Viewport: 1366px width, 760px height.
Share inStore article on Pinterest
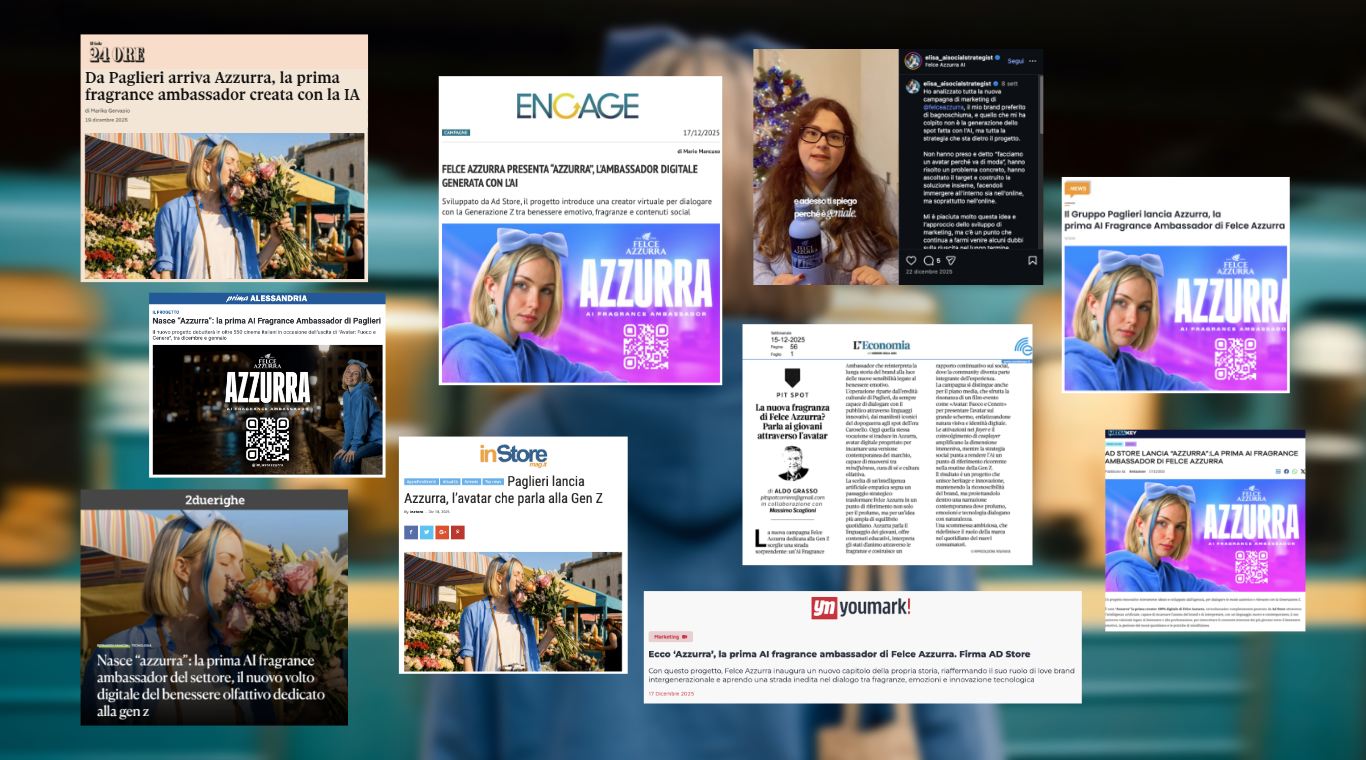coord(458,532)
